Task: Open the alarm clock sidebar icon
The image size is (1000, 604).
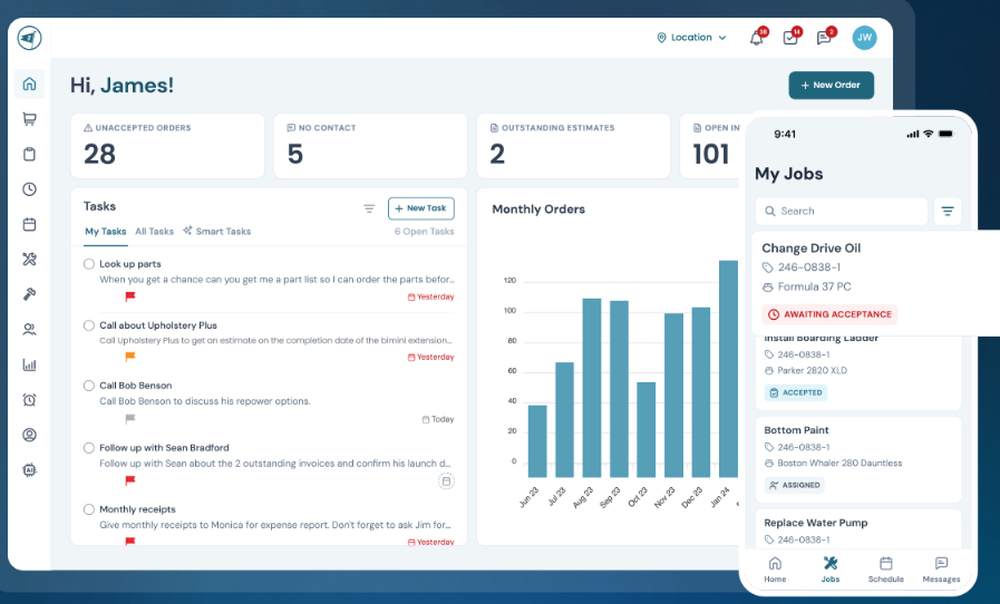Action: (x=29, y=399)
